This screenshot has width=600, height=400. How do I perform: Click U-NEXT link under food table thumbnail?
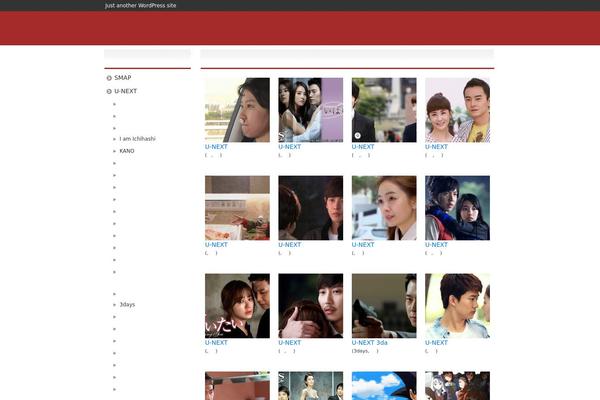tap(216, 245)
